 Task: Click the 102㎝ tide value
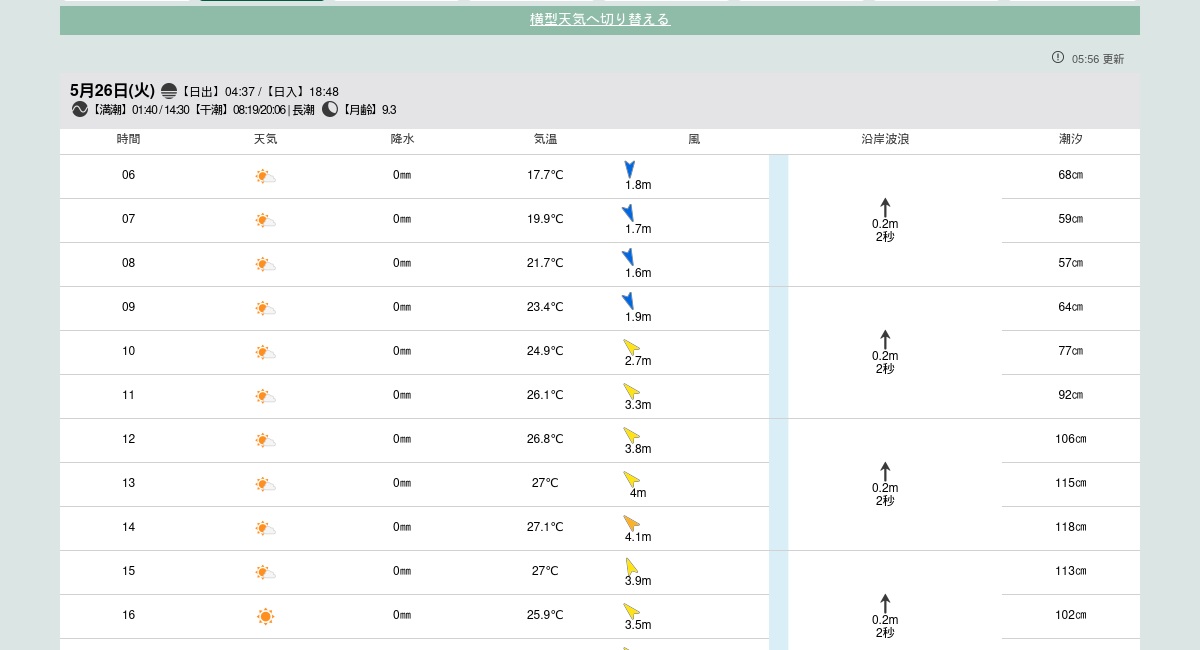point(1071,615)
